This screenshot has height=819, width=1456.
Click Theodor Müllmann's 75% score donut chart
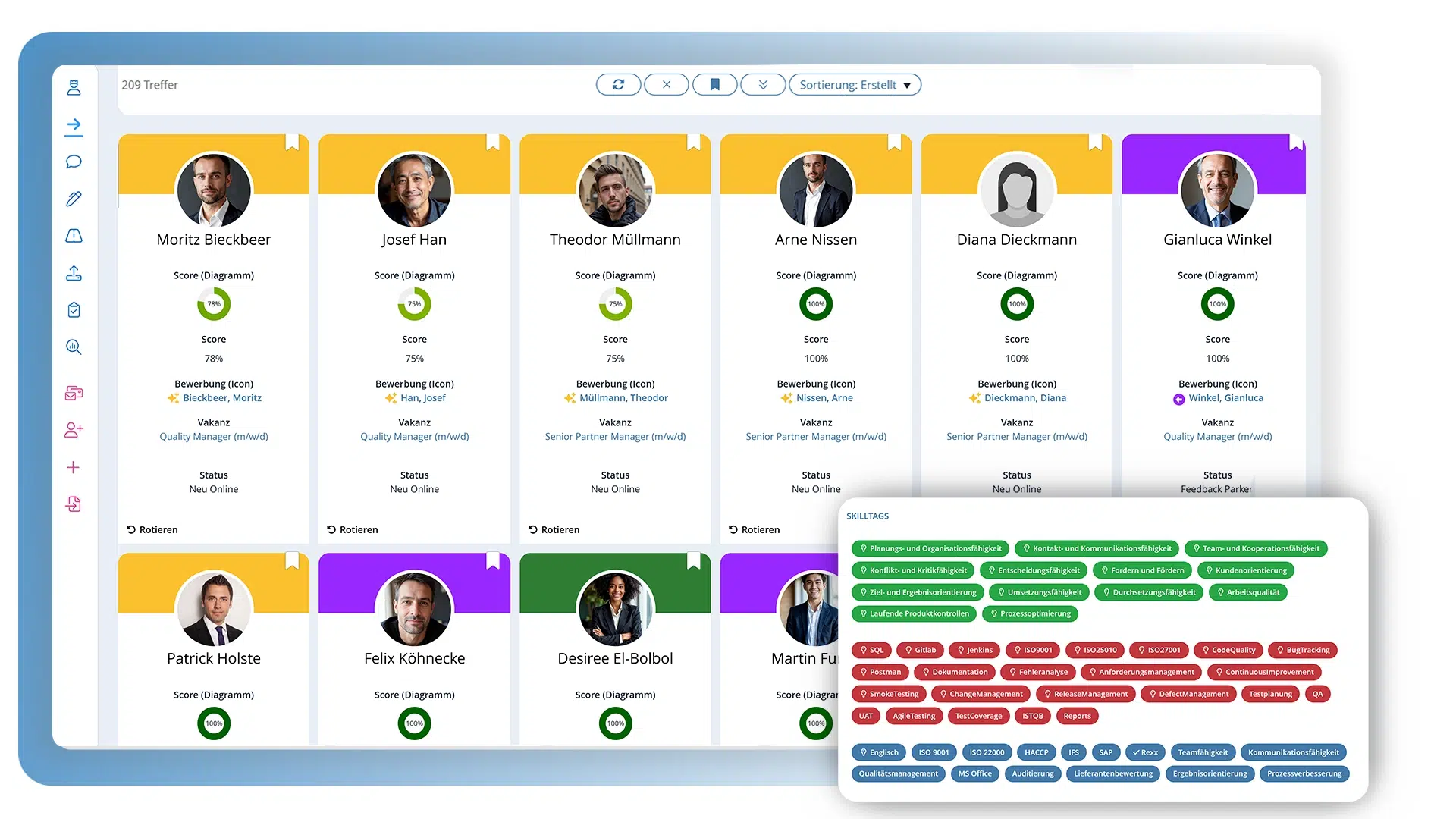(x=615, y=304)
